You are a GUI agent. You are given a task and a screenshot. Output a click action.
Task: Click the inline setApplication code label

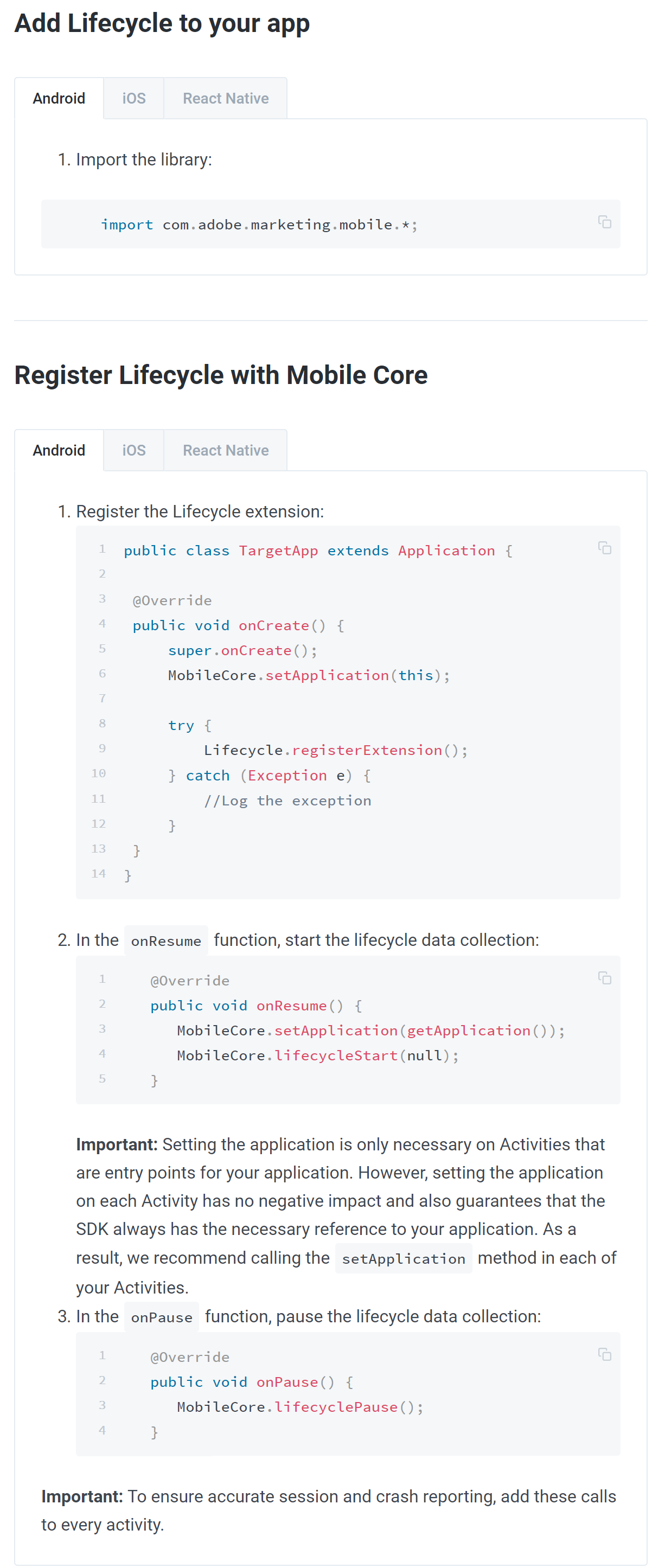tap(403, 1258)
